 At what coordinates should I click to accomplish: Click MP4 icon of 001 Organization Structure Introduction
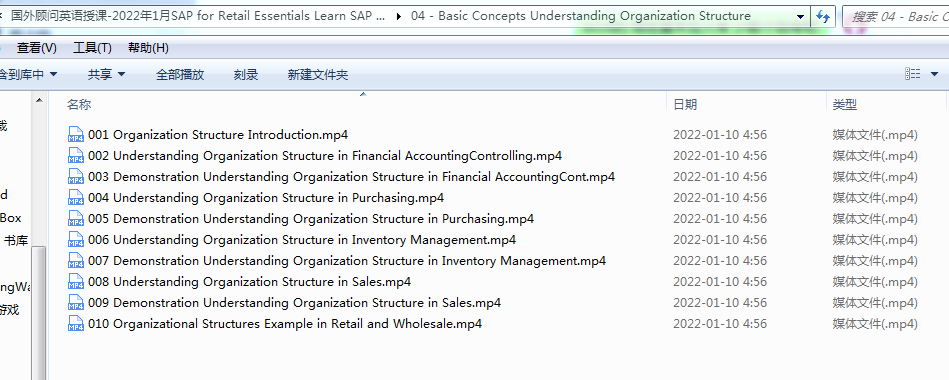point(76,135)
